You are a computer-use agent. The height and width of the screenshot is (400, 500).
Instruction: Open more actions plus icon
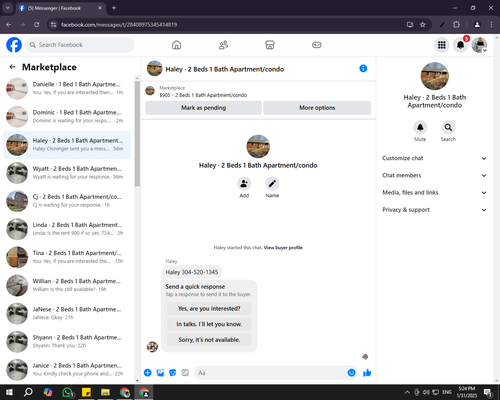(148, 373)
